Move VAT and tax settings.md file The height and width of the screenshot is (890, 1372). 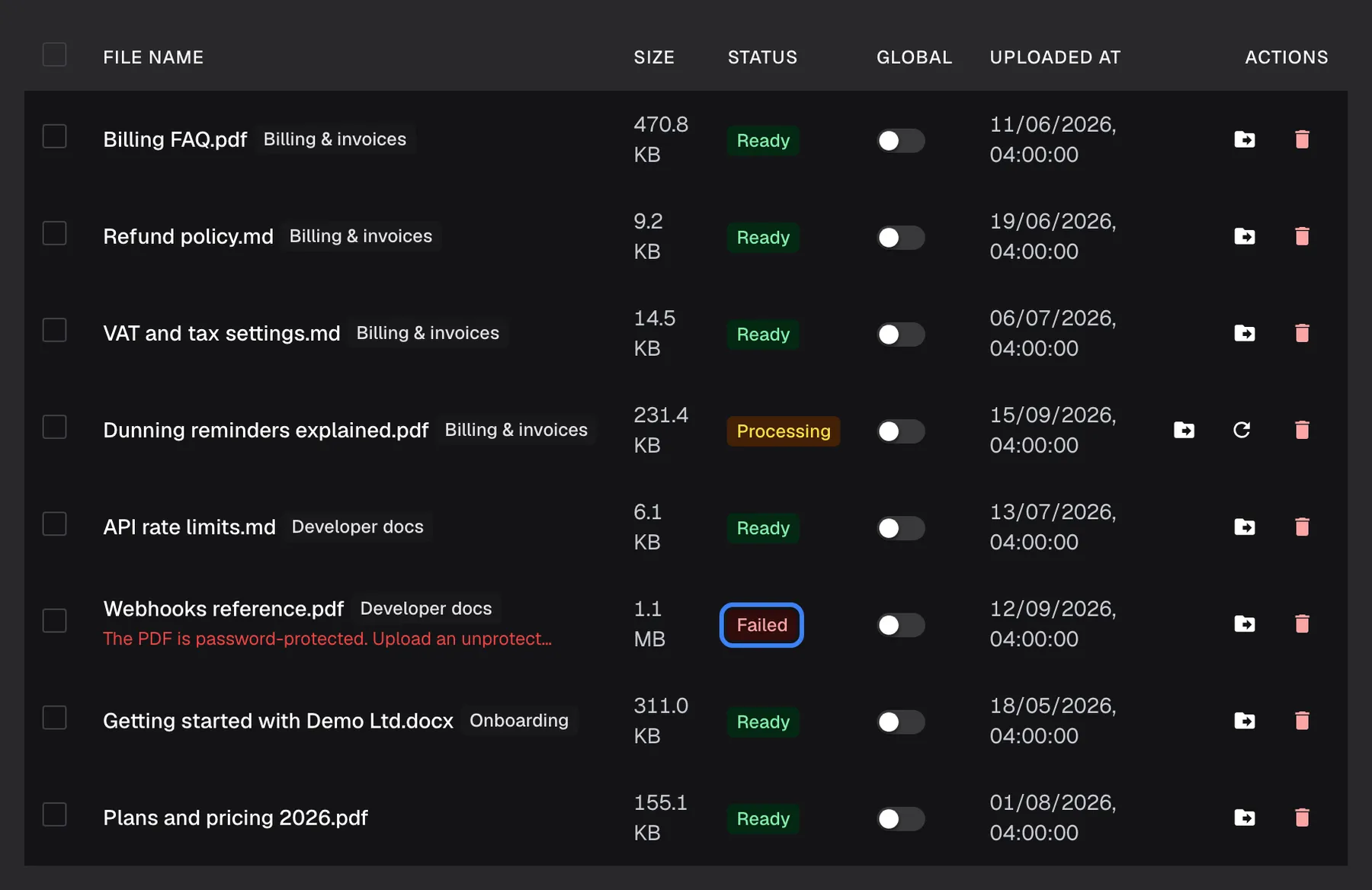point(1245,333)
